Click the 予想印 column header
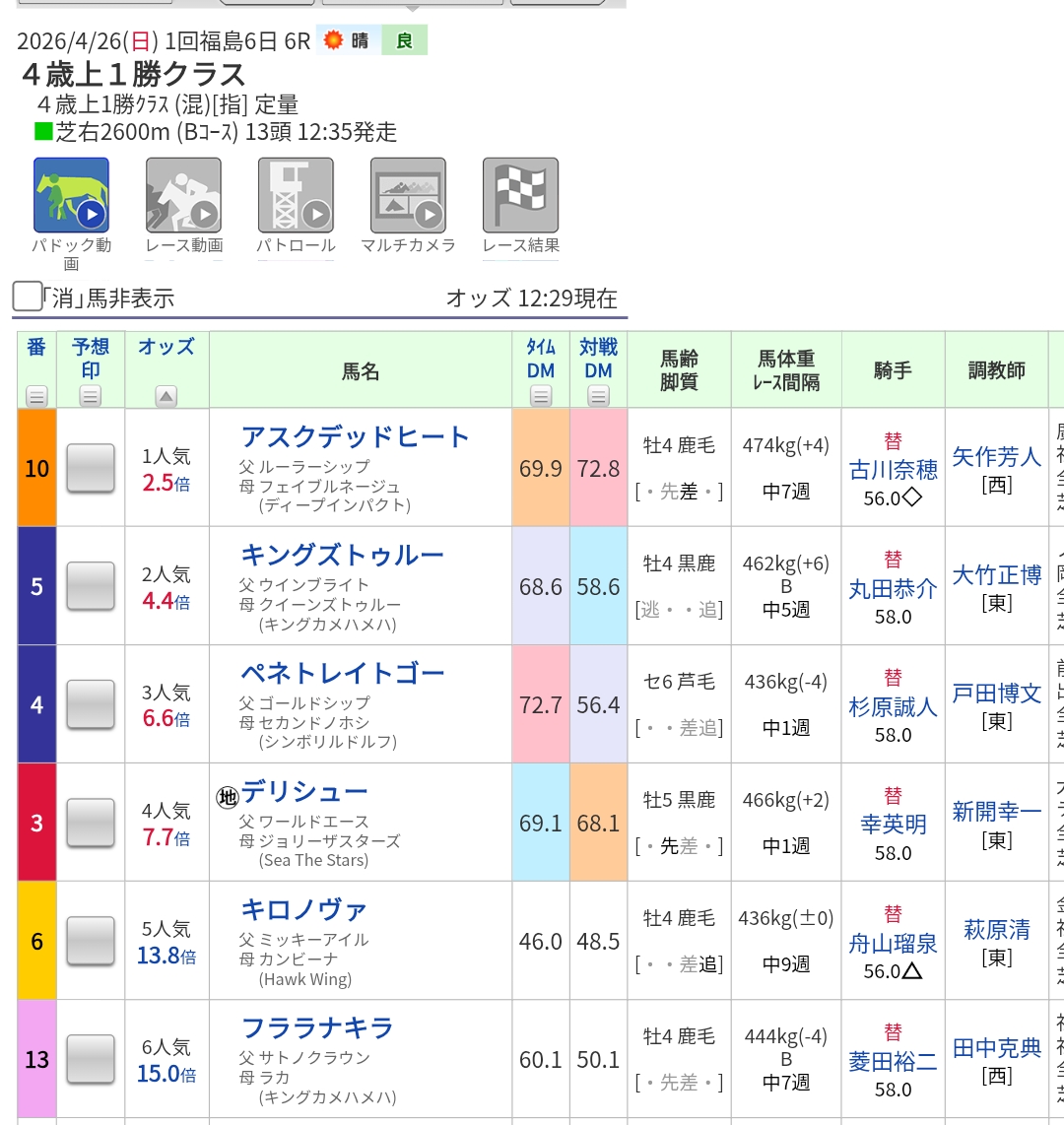 (91, 359)
